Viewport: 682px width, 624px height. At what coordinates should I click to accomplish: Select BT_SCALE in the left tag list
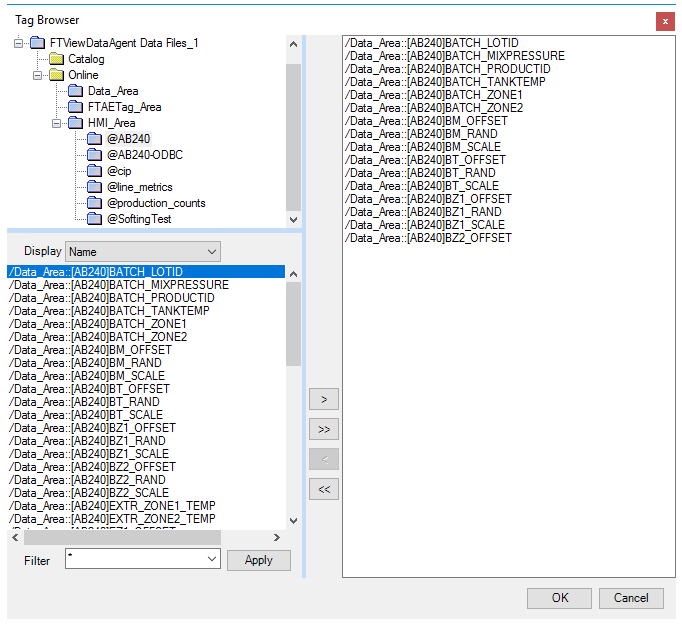click(x=146, y=415)
